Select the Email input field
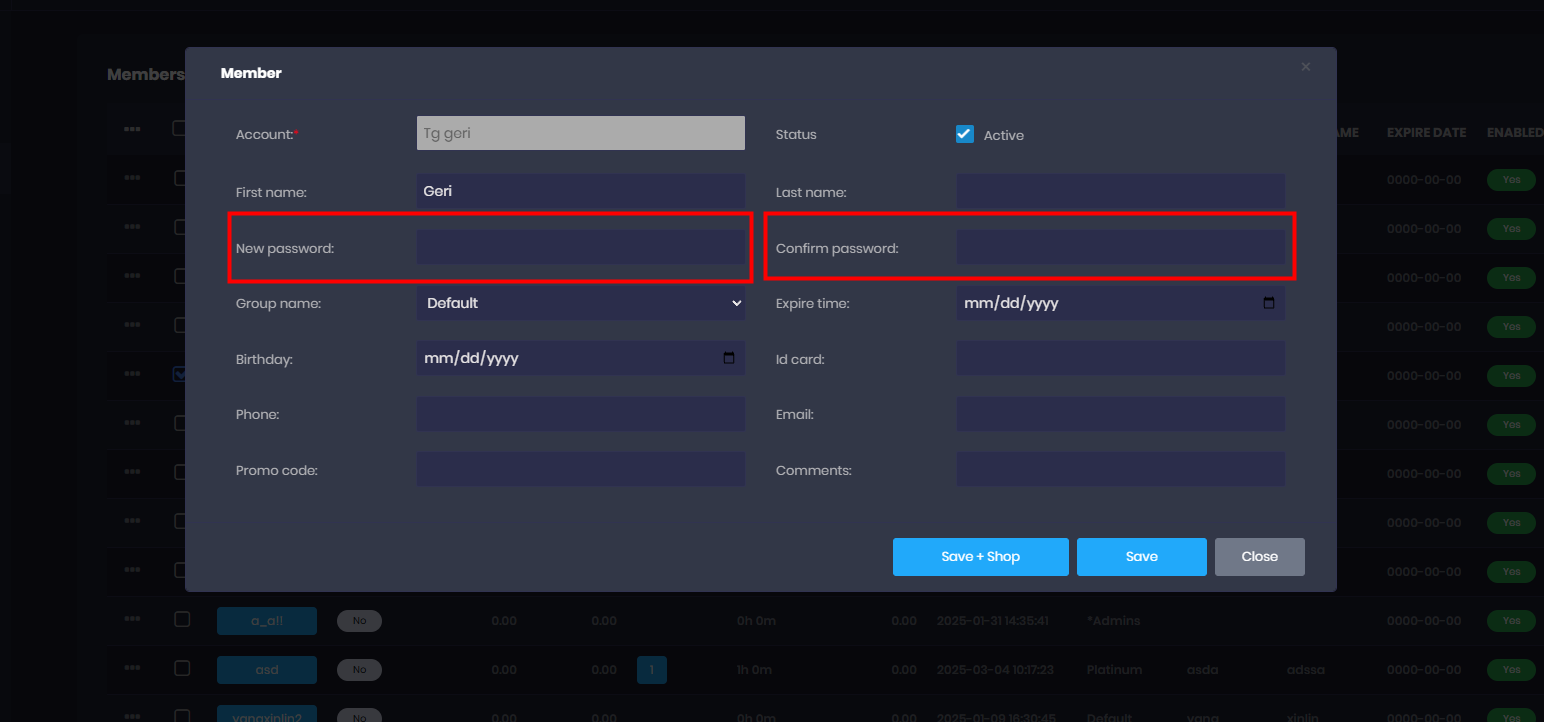This screenshot has width=1544, height=722. point(1120,414)
